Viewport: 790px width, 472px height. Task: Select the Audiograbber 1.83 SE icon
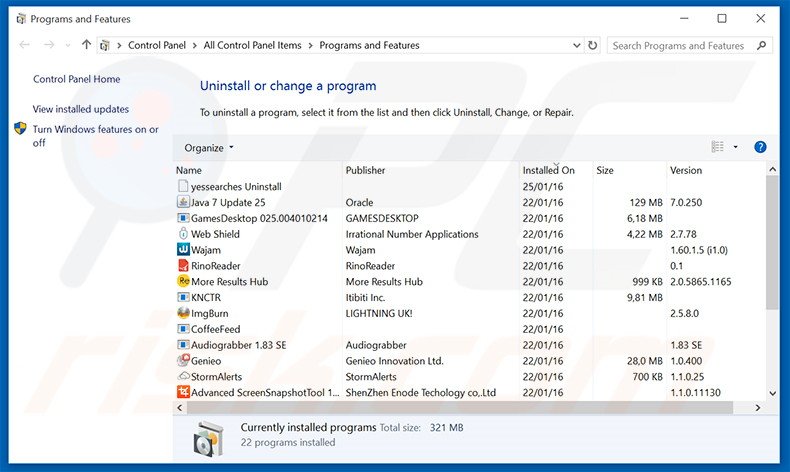[183, 345]
